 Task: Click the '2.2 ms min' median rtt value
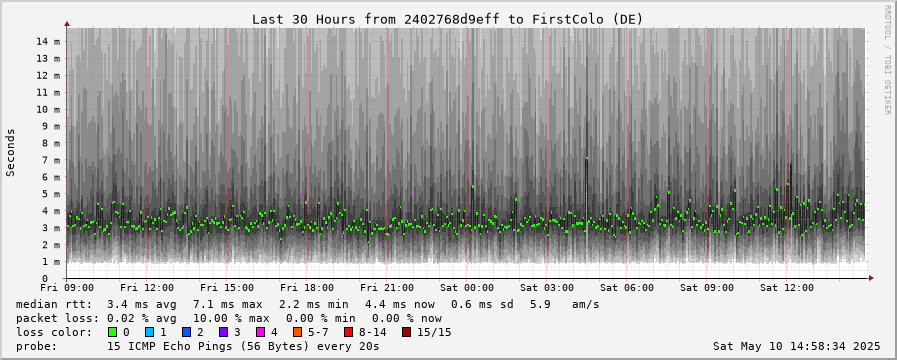[313, 304]
